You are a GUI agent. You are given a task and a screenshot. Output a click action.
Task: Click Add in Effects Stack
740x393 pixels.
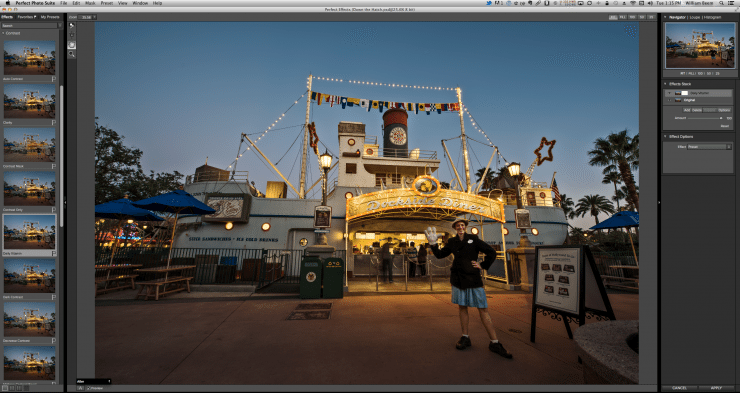pyautogui.click(x=687, y=110)
